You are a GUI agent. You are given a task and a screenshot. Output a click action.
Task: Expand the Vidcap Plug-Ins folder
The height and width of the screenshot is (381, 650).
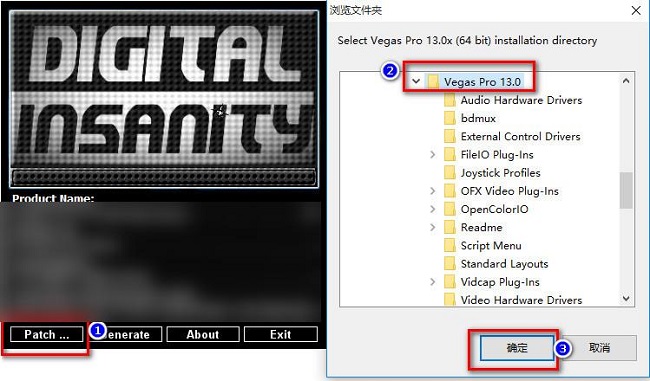[x=433, y=282]
